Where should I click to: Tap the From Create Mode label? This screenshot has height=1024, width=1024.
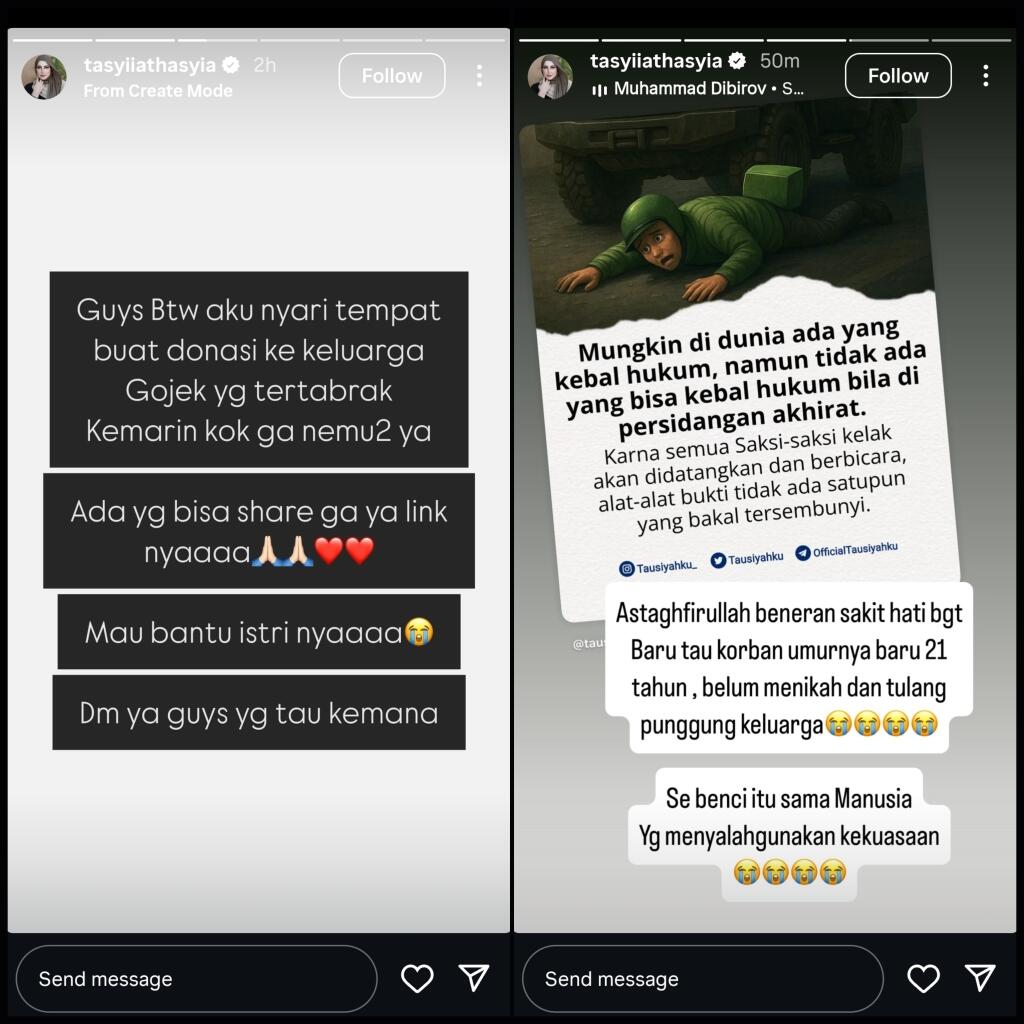(158, 91)
